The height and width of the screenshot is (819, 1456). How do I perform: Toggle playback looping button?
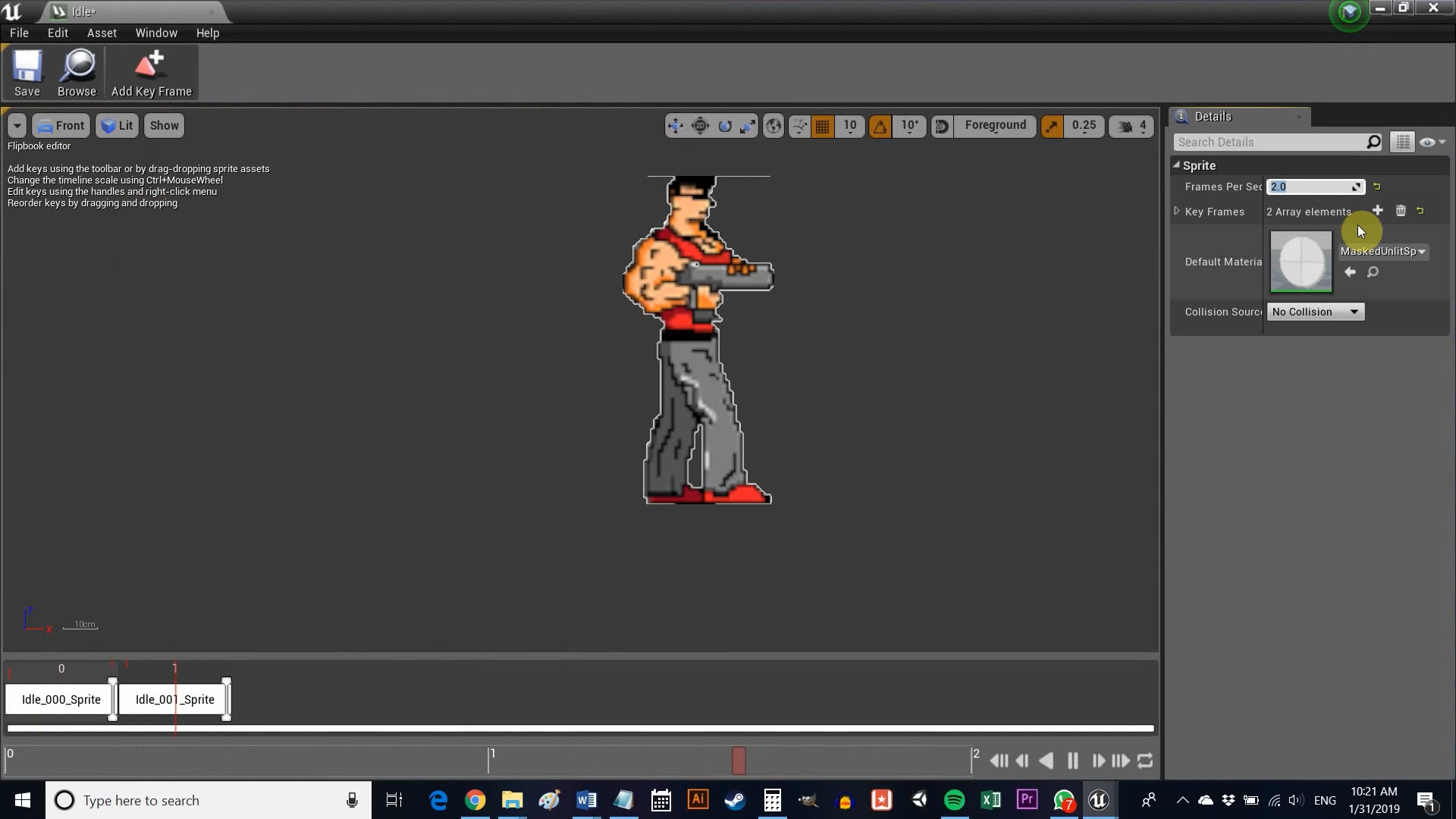pyautogui.click(x=1145, y=761)
